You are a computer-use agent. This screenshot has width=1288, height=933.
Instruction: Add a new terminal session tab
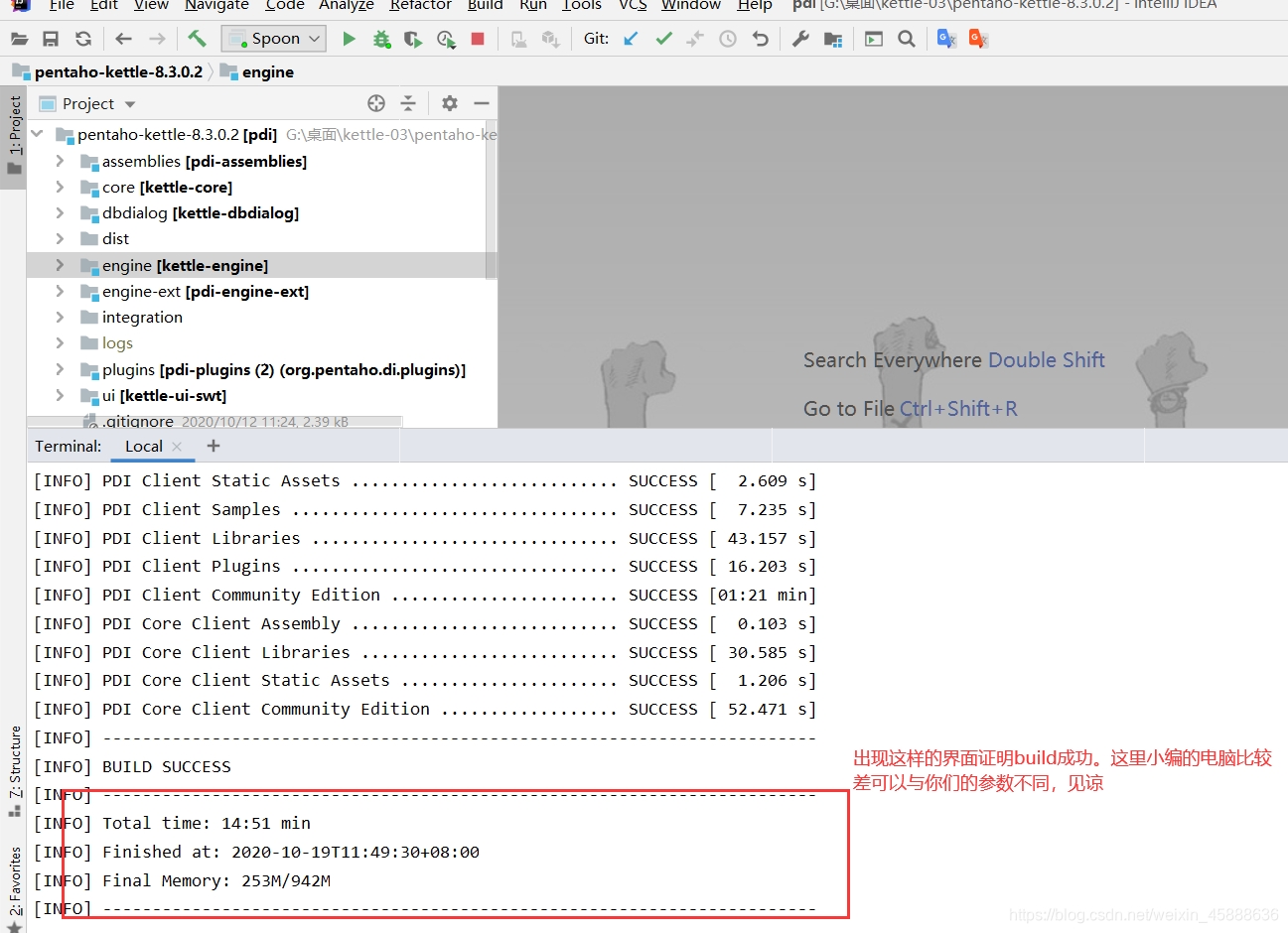point(213,447)
